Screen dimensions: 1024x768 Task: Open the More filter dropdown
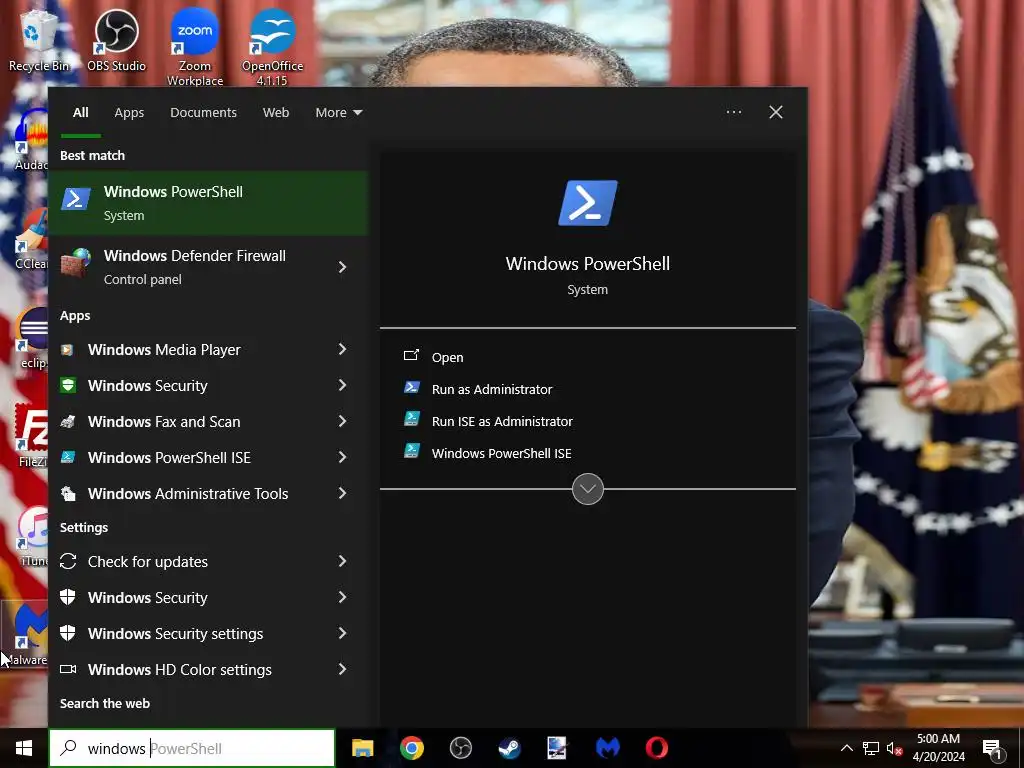338,112
